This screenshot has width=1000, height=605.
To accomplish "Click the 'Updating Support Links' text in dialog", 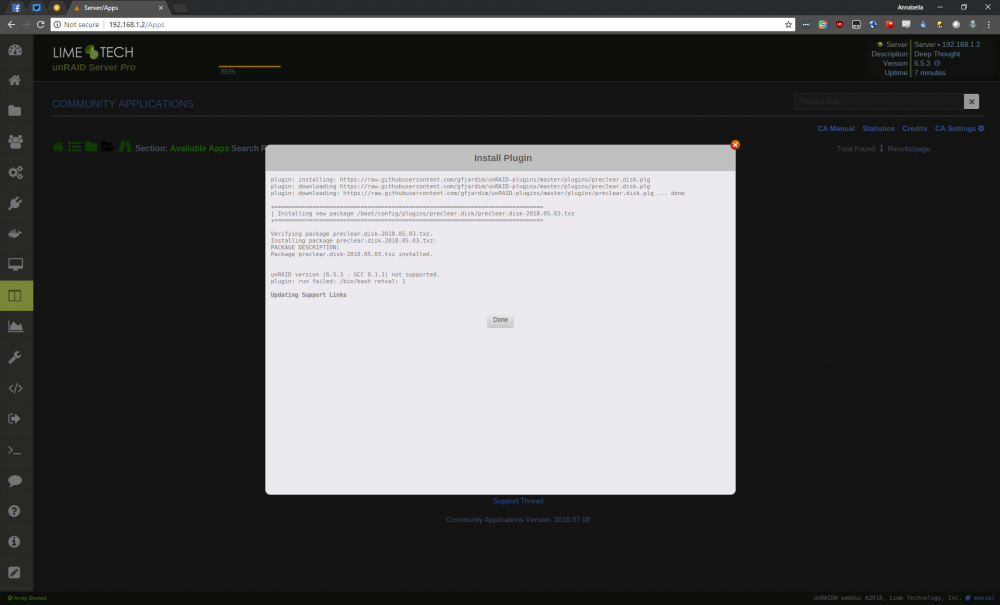I will click(x=308, y=295).
